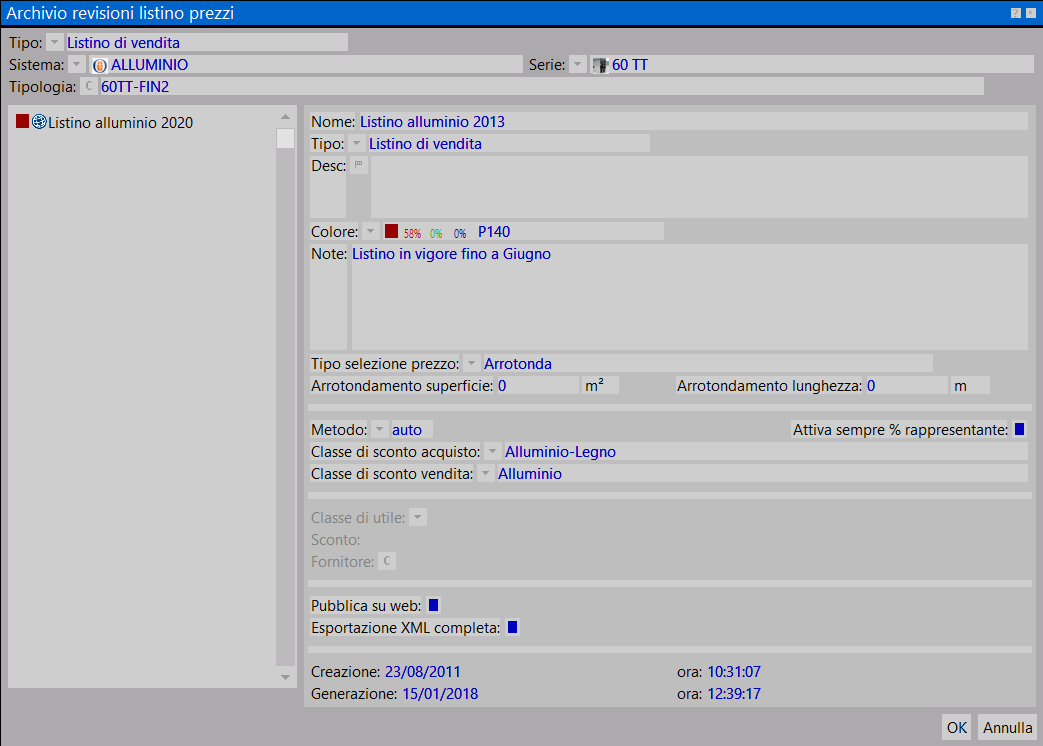The image size is (1043, 746).
Task: Open the top Tipo dropdown arrow
Action: click(x=55, y=43)
